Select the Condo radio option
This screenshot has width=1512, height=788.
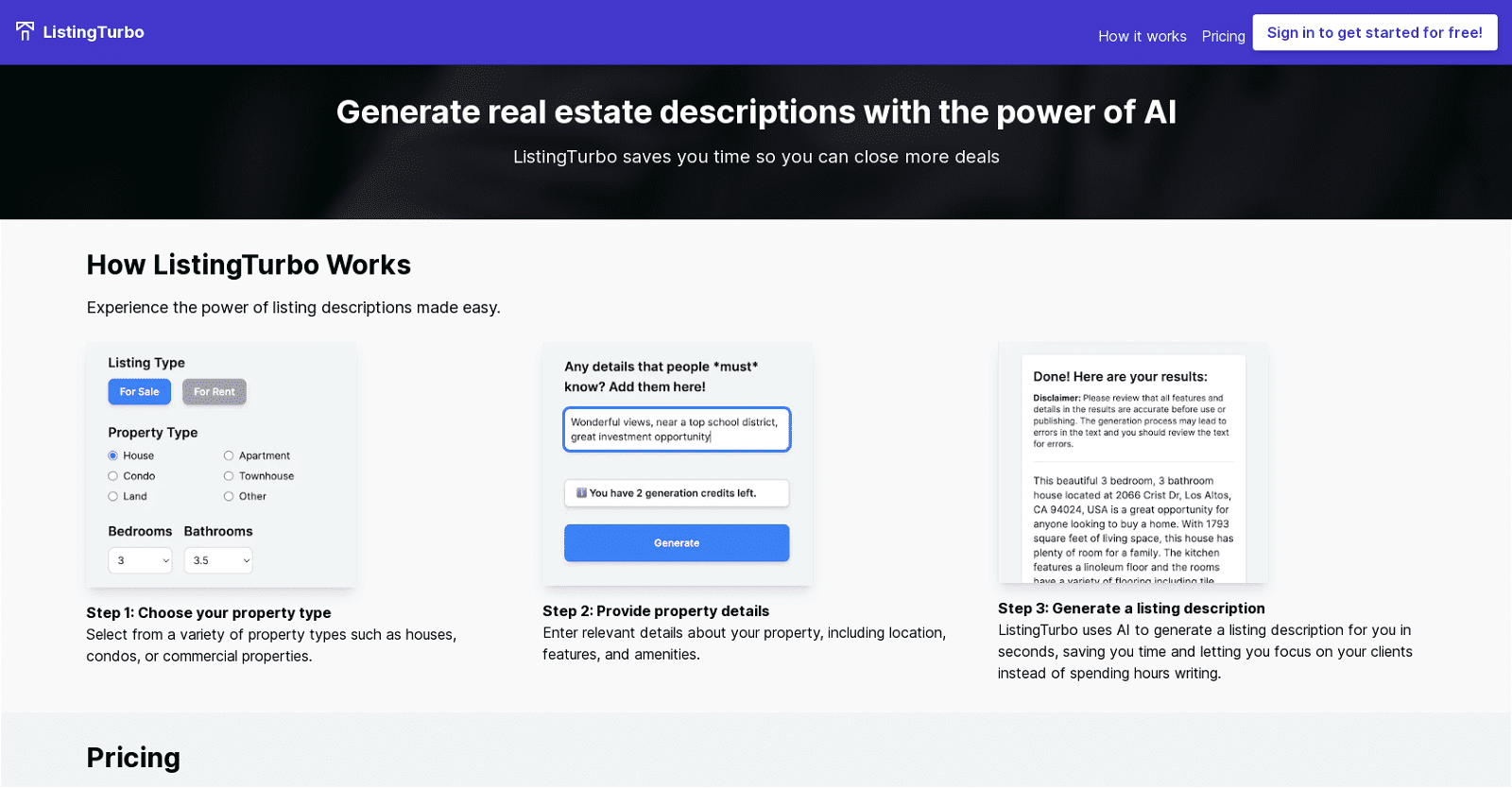pos(113,476)
